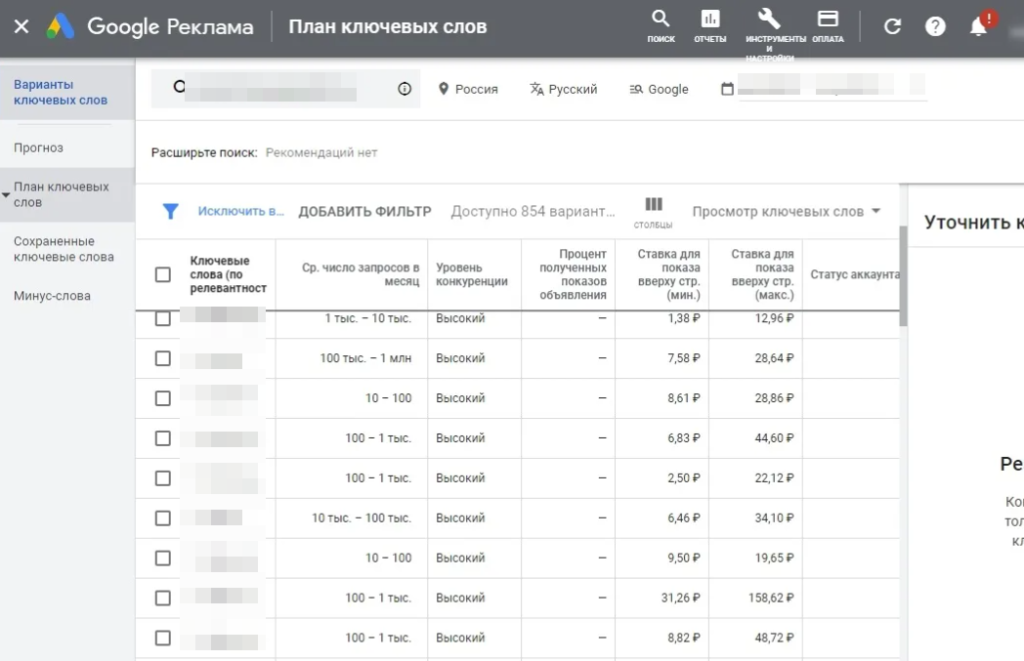Open the date range calendar icon
This screenshot has height=661, width=1024.
(x=727, y=89)
